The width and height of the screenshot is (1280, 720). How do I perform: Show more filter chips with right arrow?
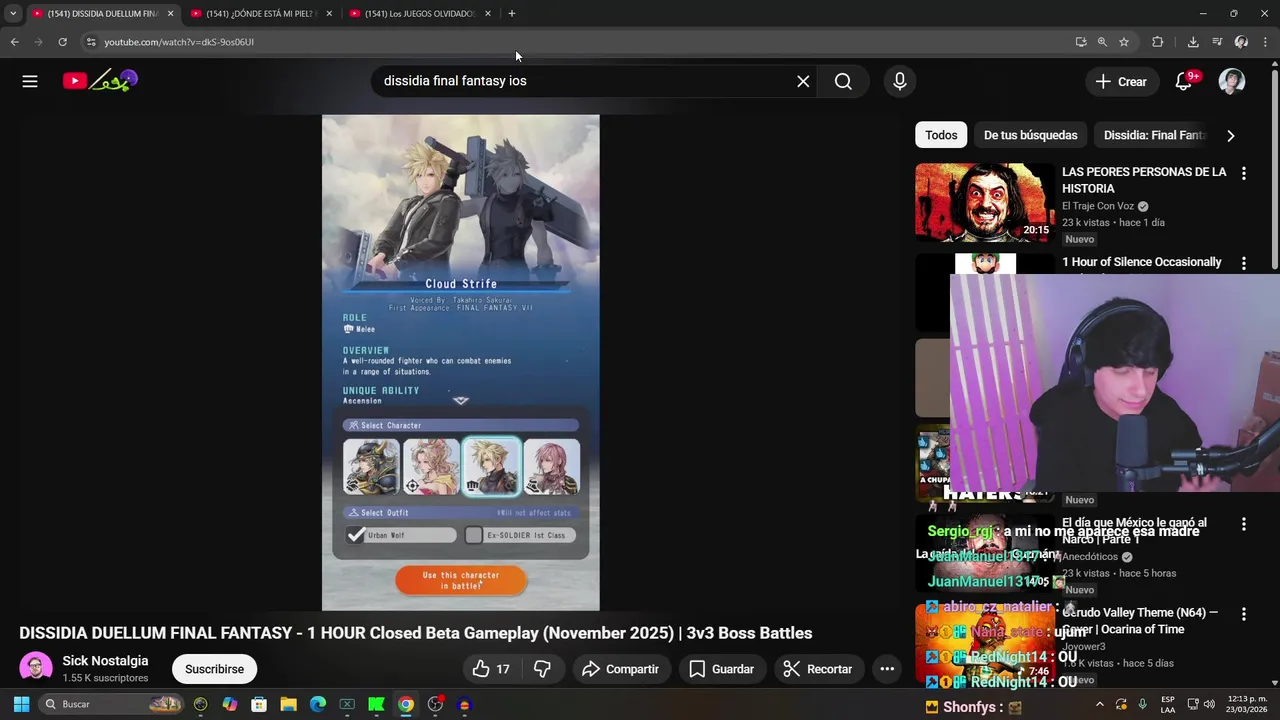click(x=1230, y=135)
